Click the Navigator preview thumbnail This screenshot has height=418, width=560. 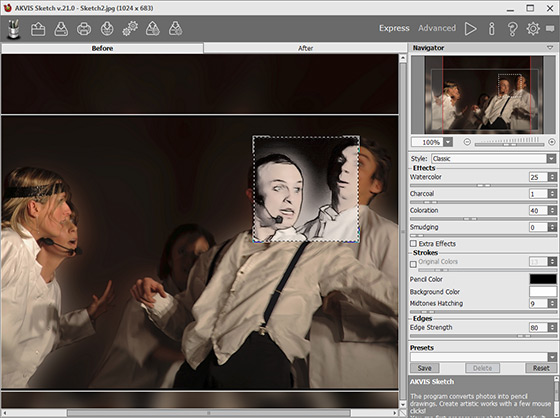pyautogui.click(x=483, y=95)
